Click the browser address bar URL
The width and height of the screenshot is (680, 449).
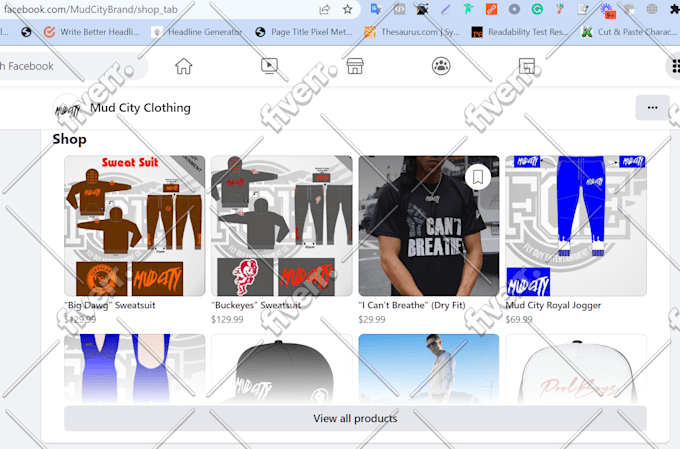click(x=91, y=10)
